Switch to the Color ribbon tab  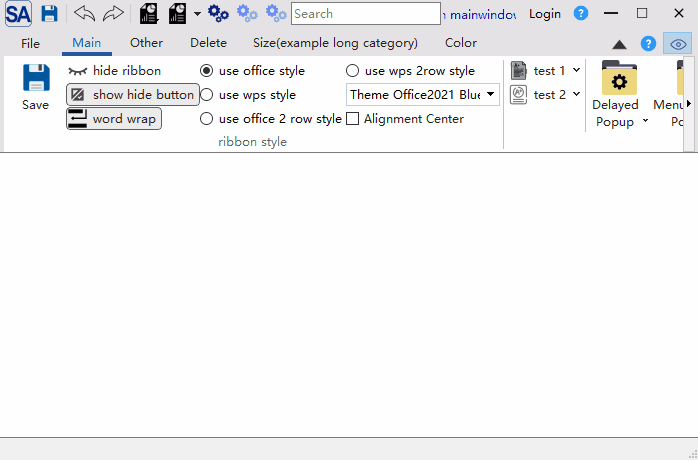pos(461,43)
